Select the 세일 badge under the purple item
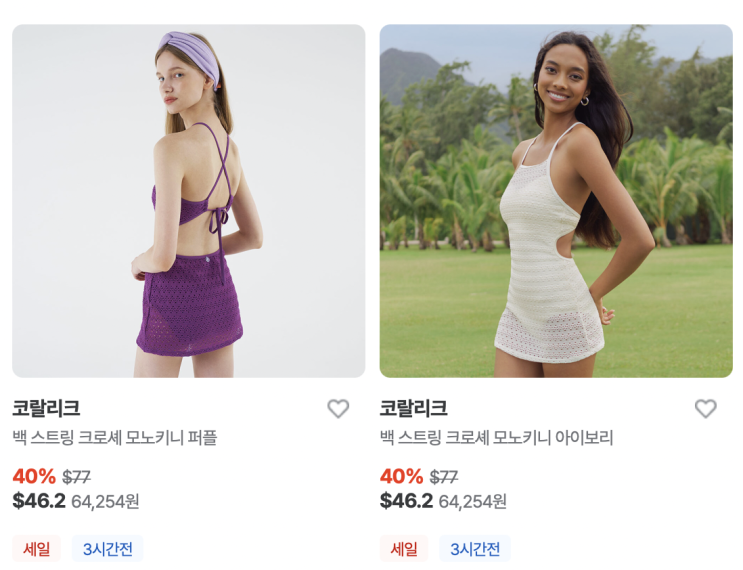 [x=36, y=549]
